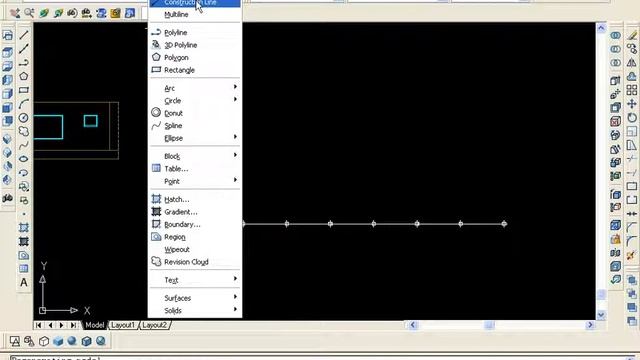Choose Donut from the Draw menu
Image resolution: width=640 pixels, height=360 pixels.
tap(195, 113)
